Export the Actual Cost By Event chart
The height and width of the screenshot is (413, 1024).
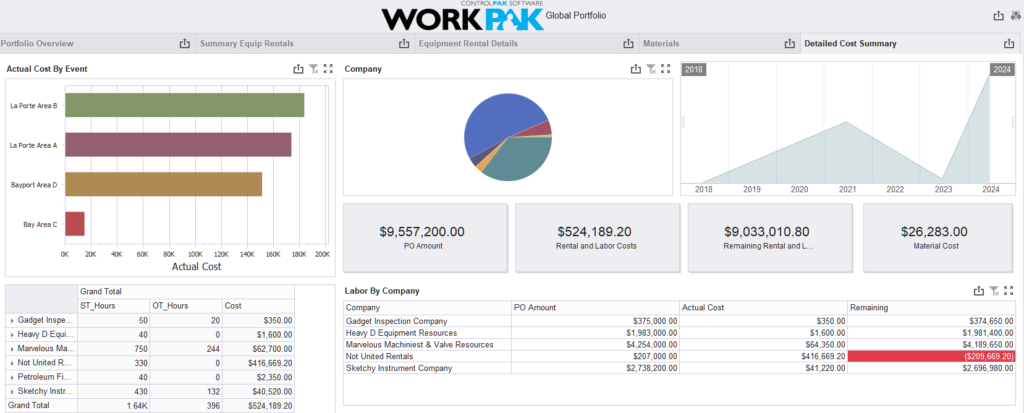click(x=298, y=69)
